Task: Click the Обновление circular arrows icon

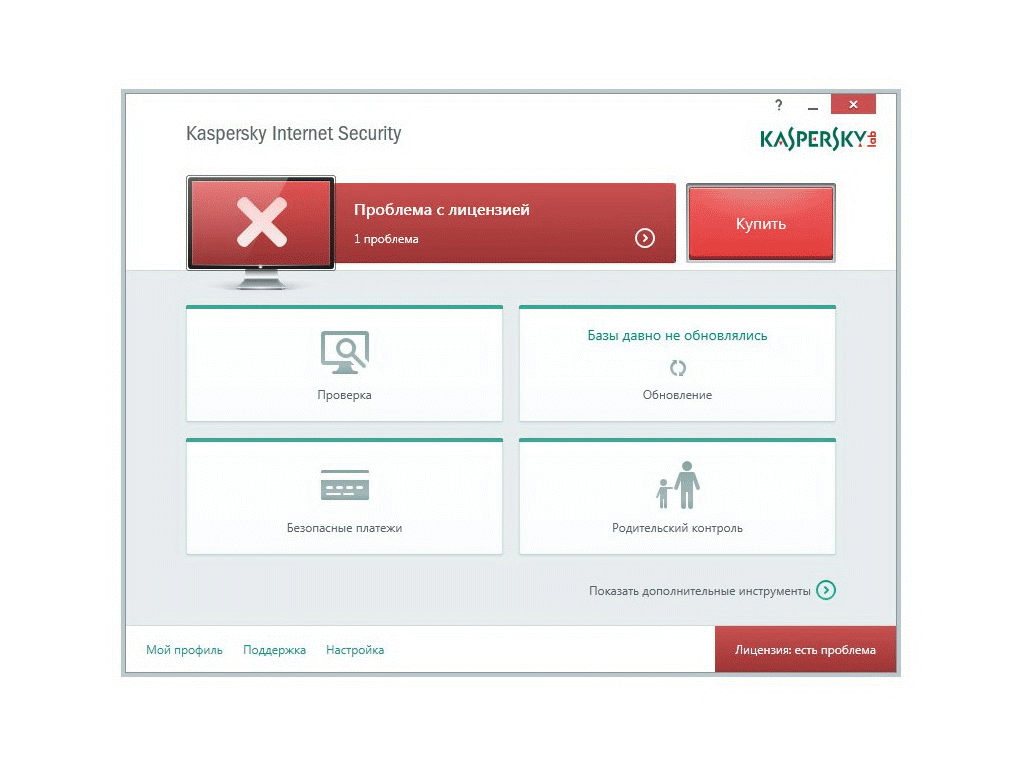Action: tap(677, 368)
